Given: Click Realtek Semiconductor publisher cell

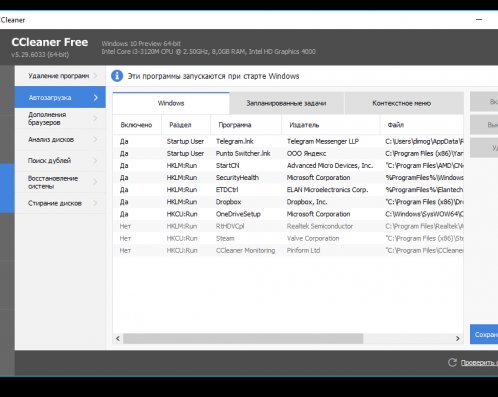Looking at the screenshot, I should [320, 226].
